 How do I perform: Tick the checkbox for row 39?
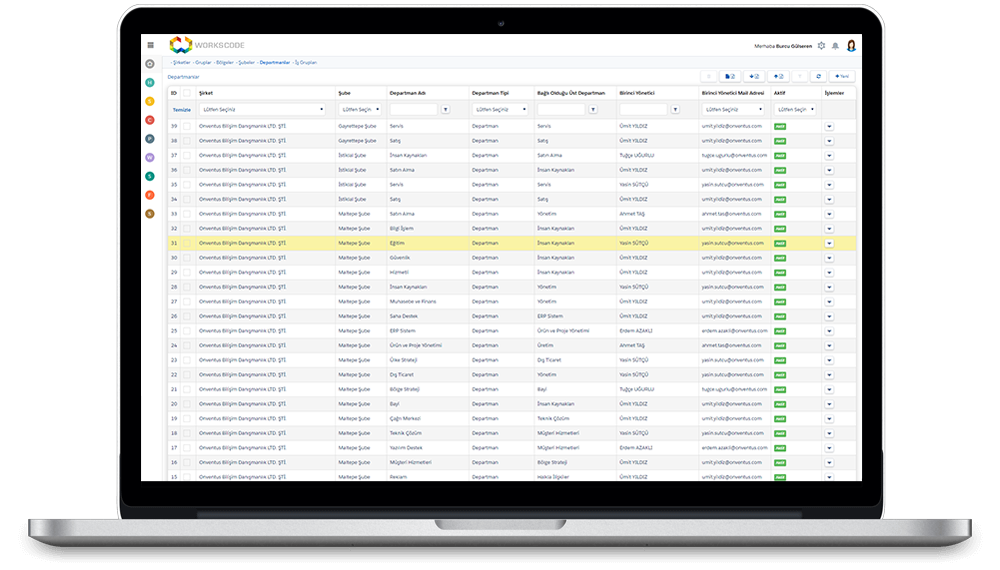click(187, 126)
